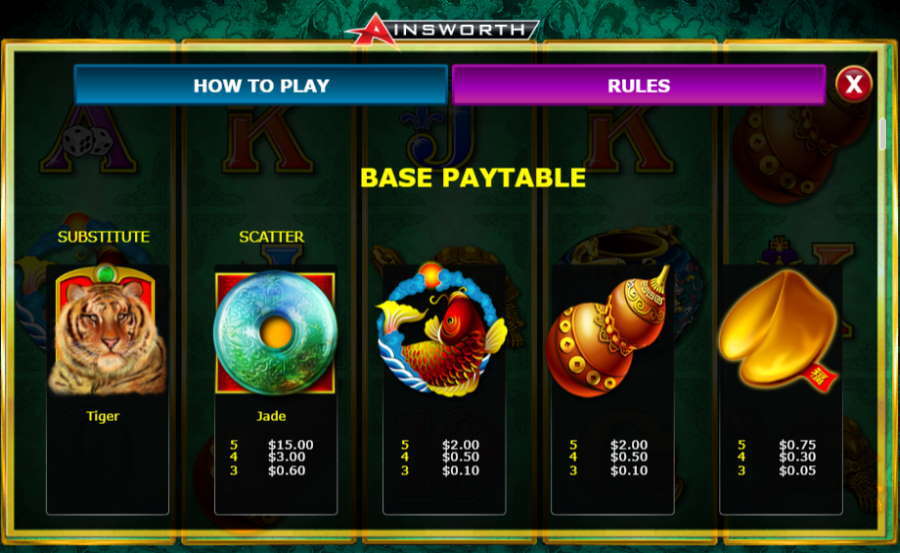Viewport: 900px width, 553px height.
Task: Click the $3.00 Jade four-symbol payout
Action: (x=286, y=457)
